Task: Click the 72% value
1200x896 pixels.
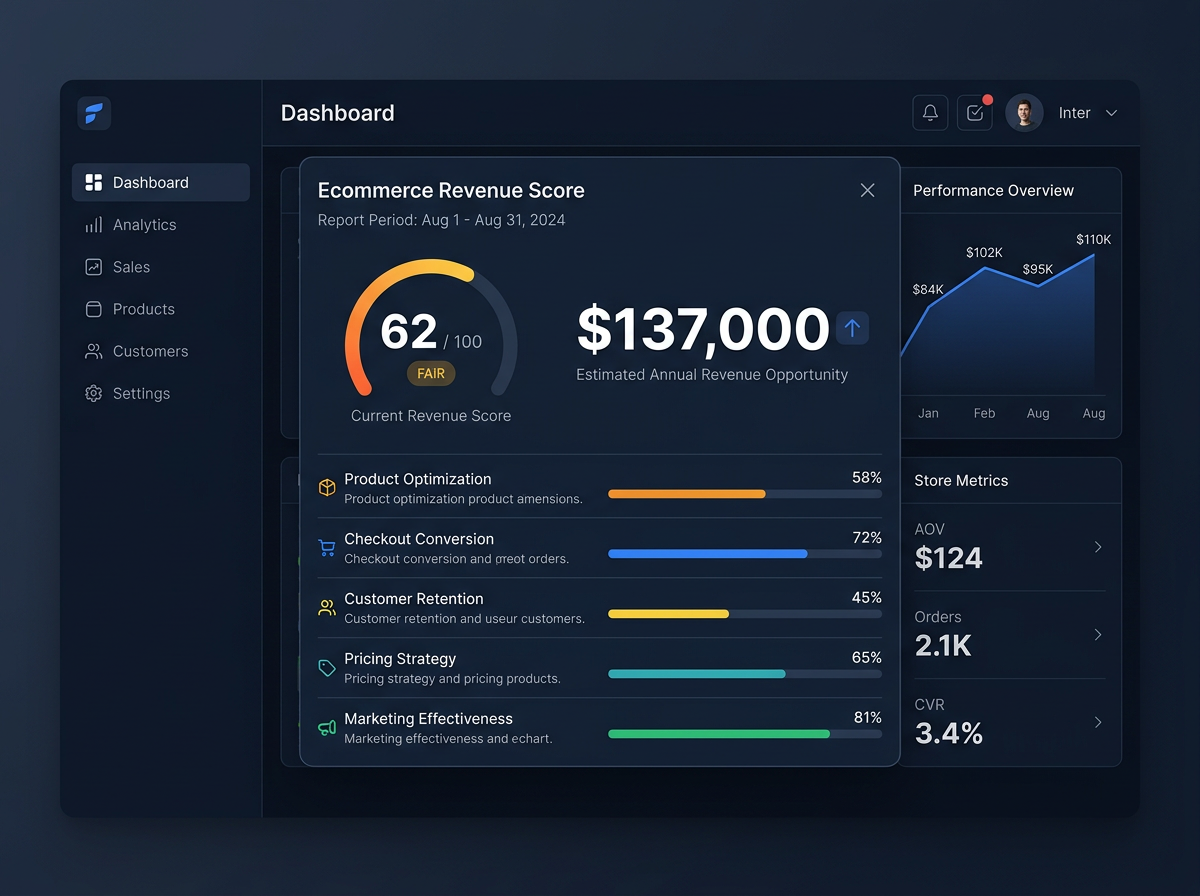Action: (x=867, y=538)
